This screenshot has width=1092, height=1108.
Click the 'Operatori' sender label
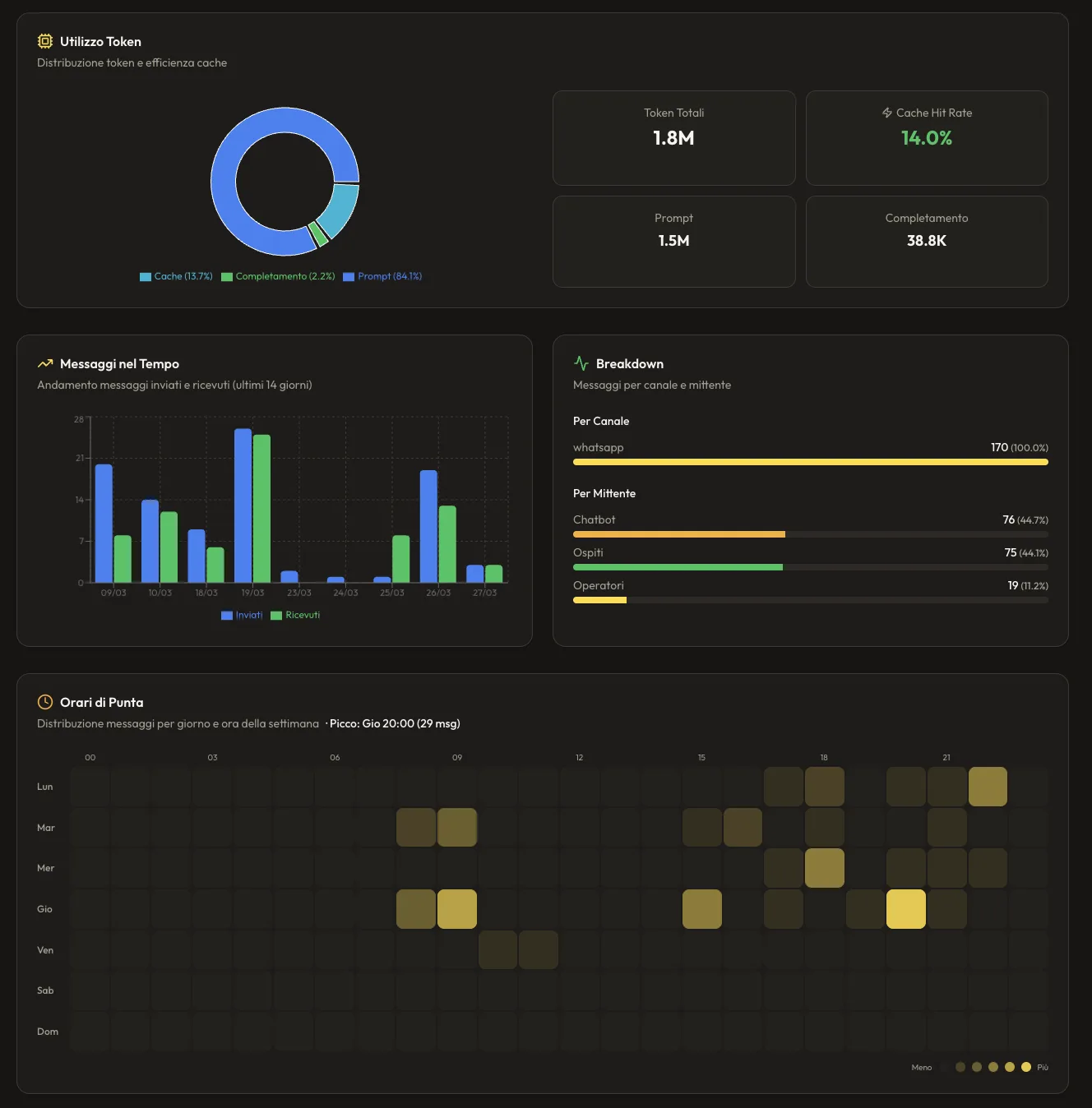[x=599, y=585]
